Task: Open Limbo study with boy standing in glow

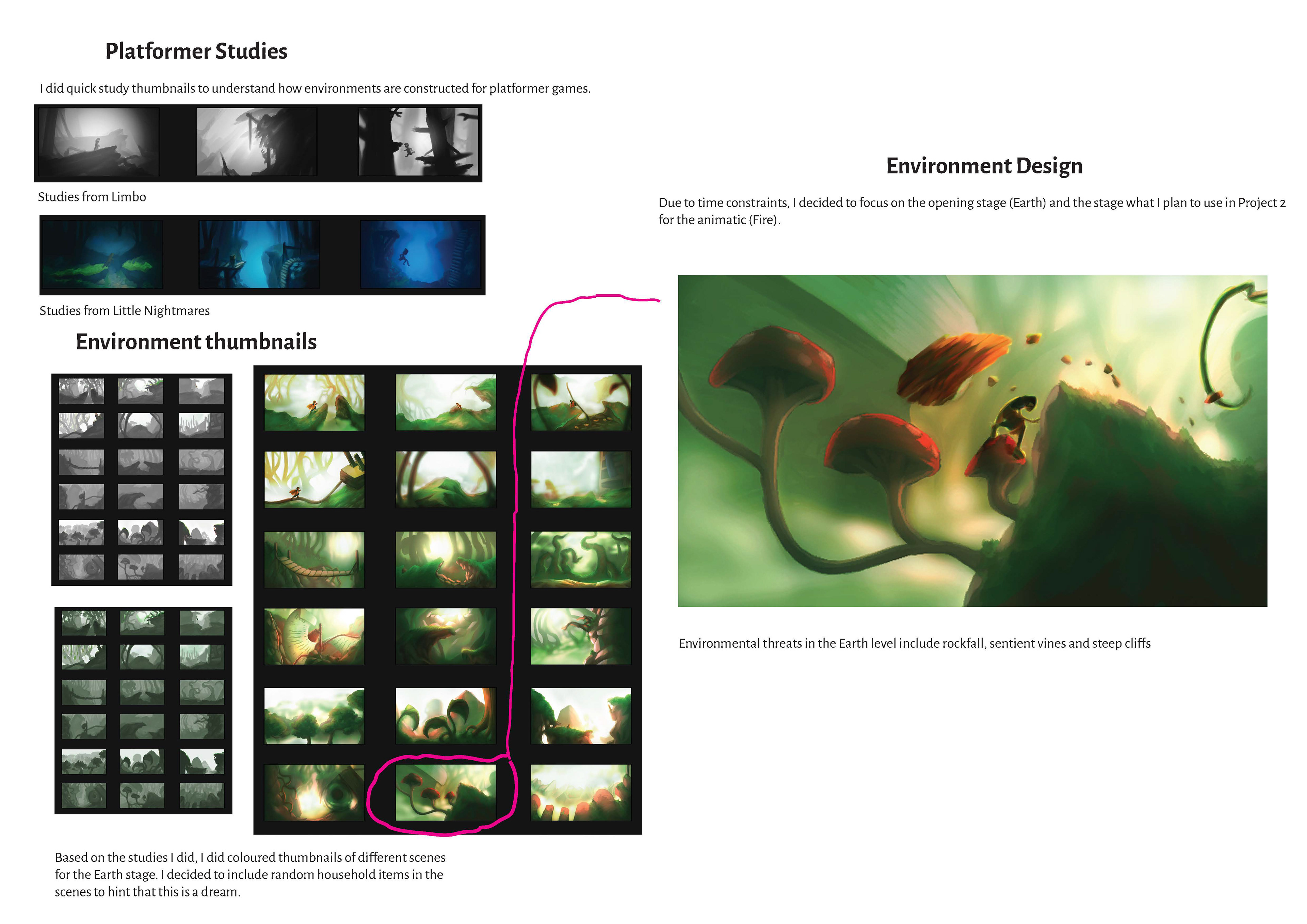Action: pos(99,142)
